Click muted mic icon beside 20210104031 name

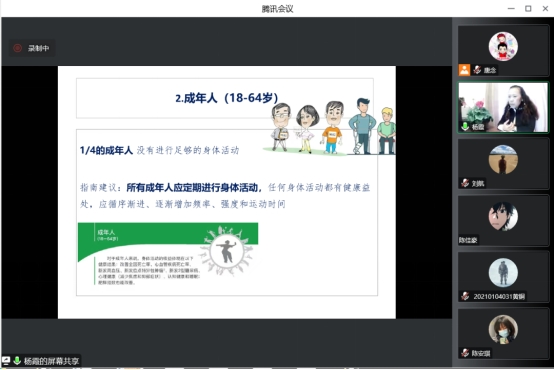click(465, 296)
